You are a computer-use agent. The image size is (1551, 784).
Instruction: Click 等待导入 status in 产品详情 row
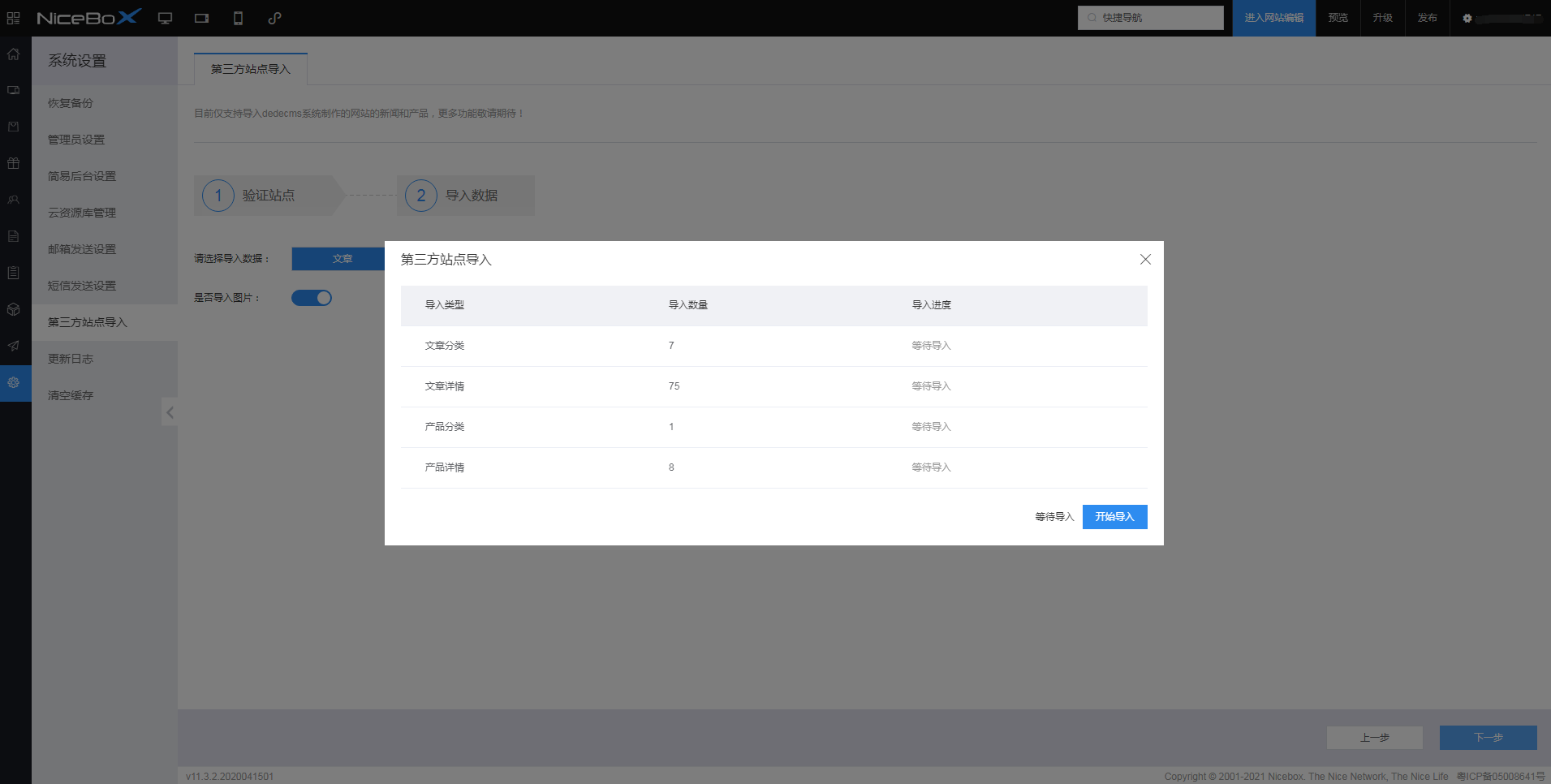click(931, 467)
